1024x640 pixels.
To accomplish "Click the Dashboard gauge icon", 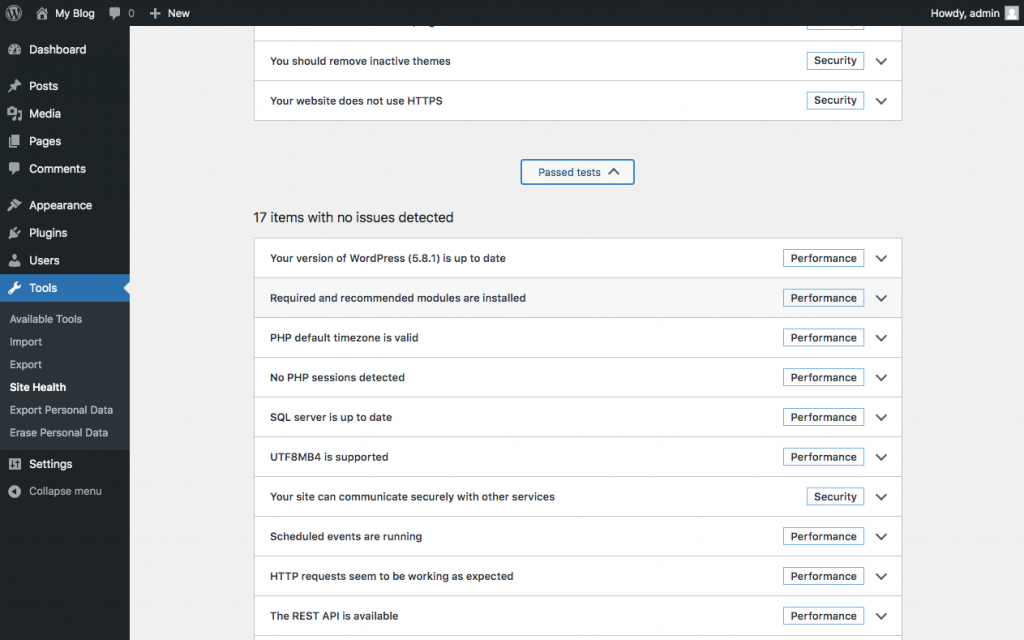I will click(x=14, y=50).
